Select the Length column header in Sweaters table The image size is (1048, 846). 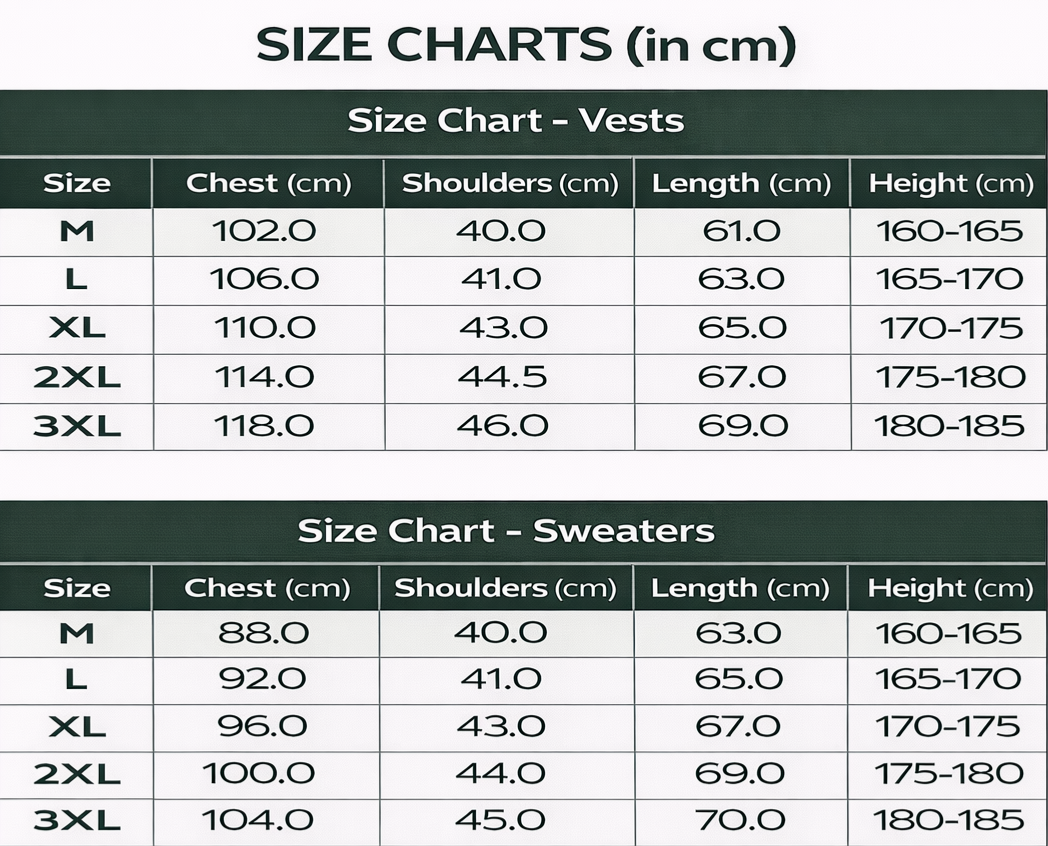(x=740, y=588)
